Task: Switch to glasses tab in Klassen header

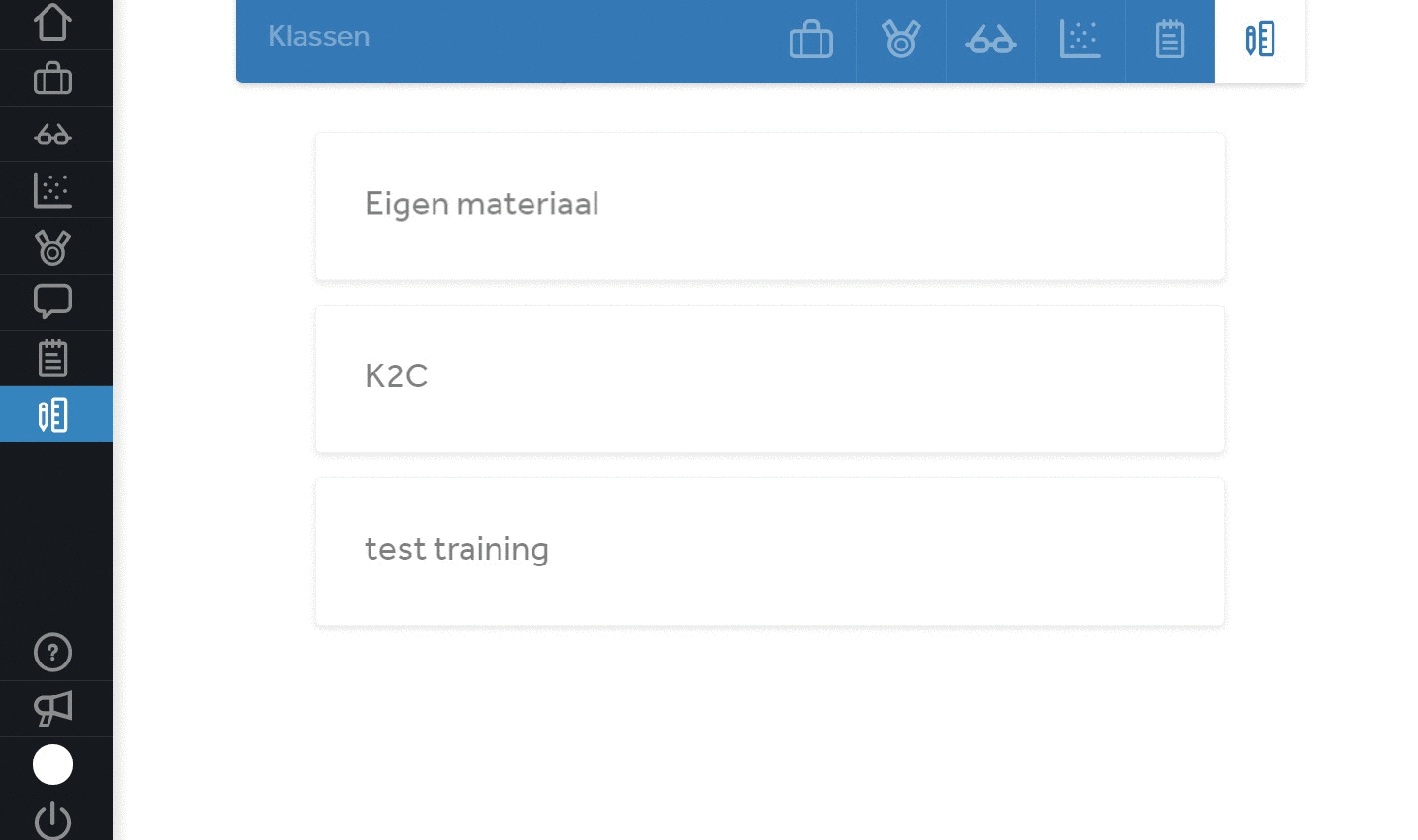Action: [x=990, y=41]
